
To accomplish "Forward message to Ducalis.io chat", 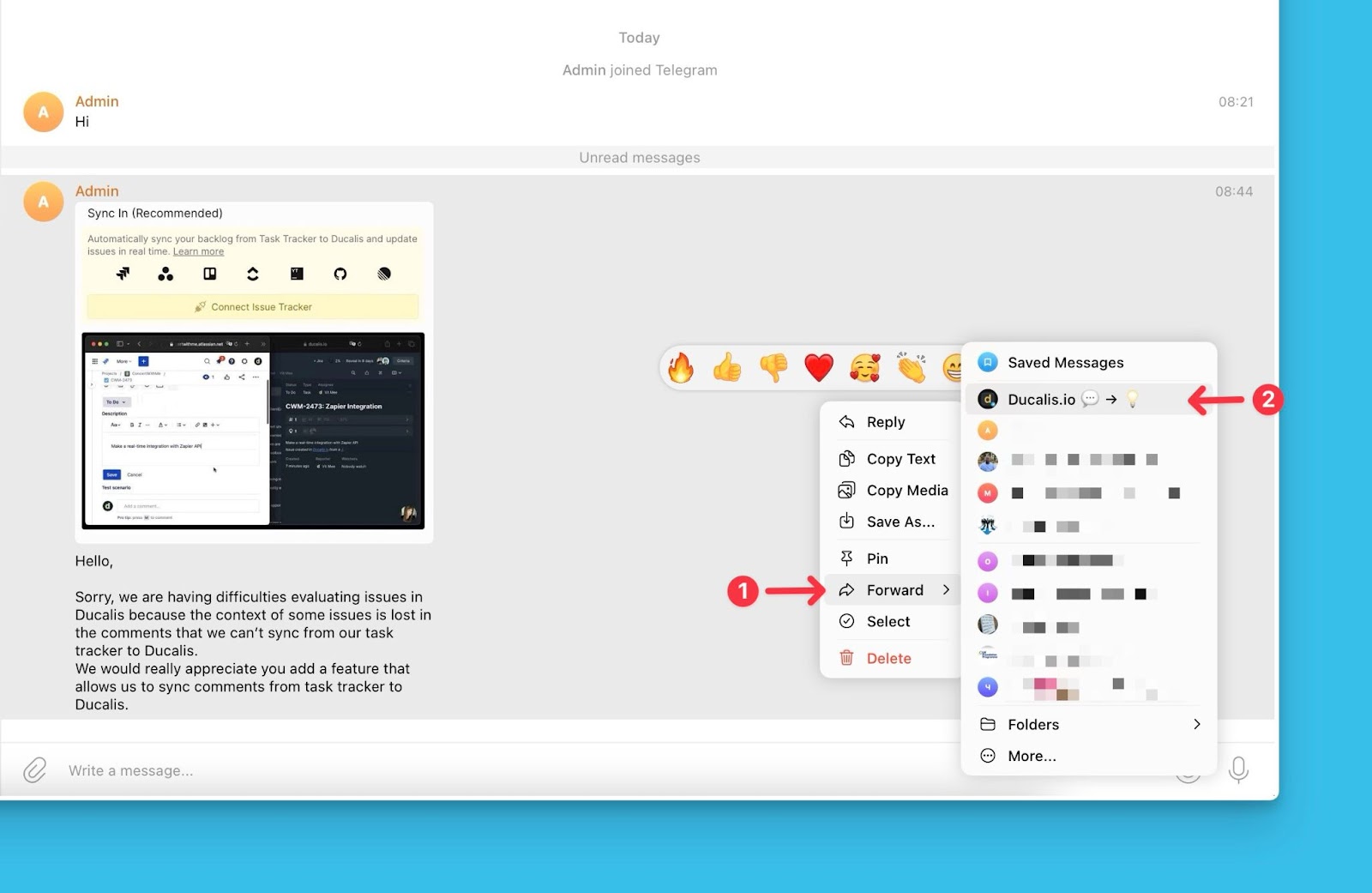I will point(1041,400).
